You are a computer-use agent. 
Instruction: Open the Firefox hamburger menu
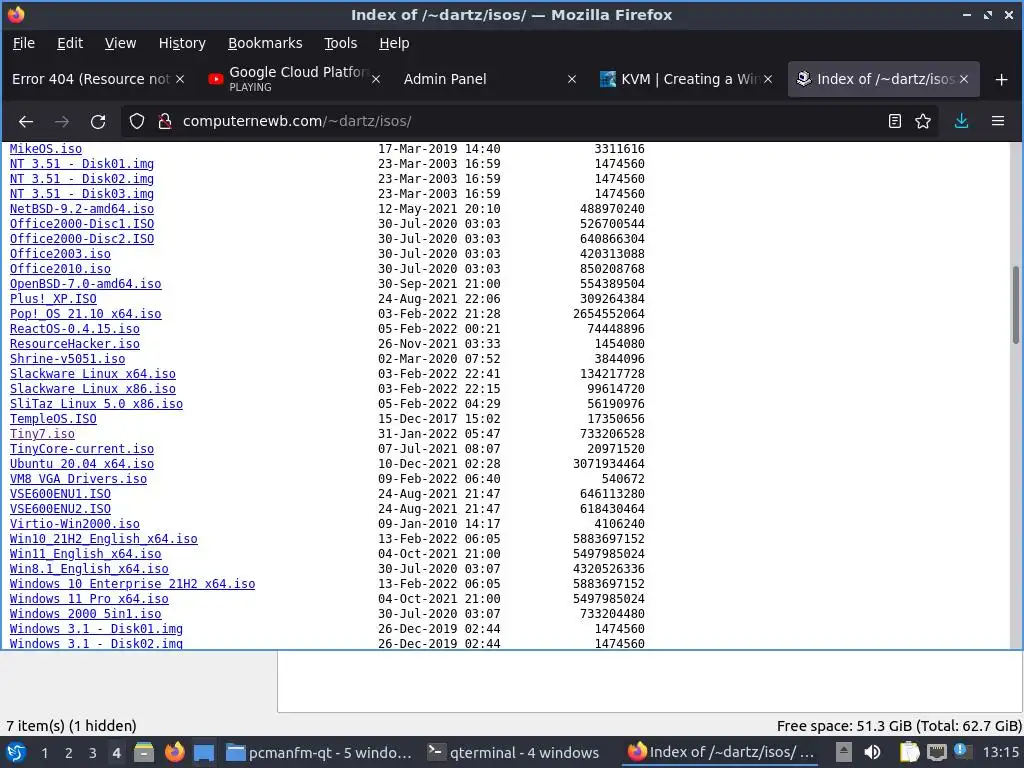pos(998,121)
